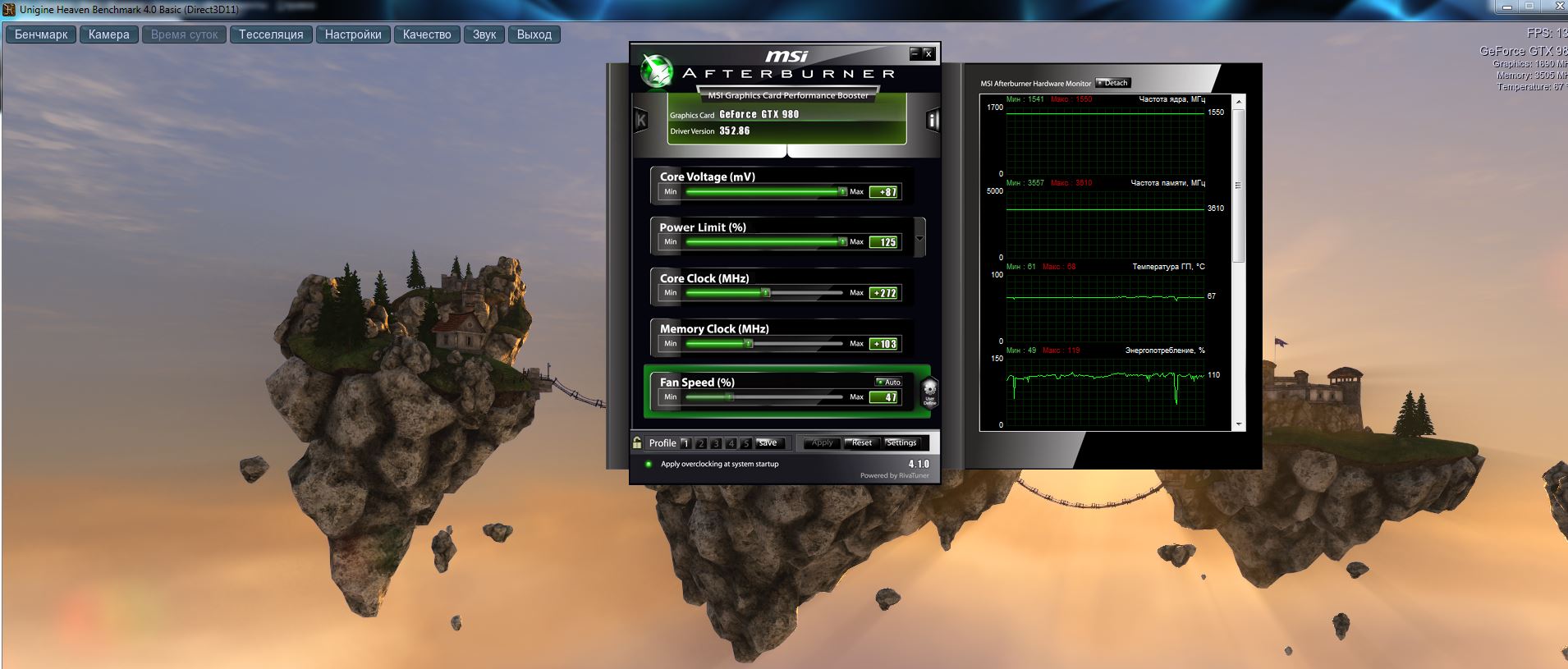
Task: Expand the Power Limit arrow panel
Action: coord(919,238)
